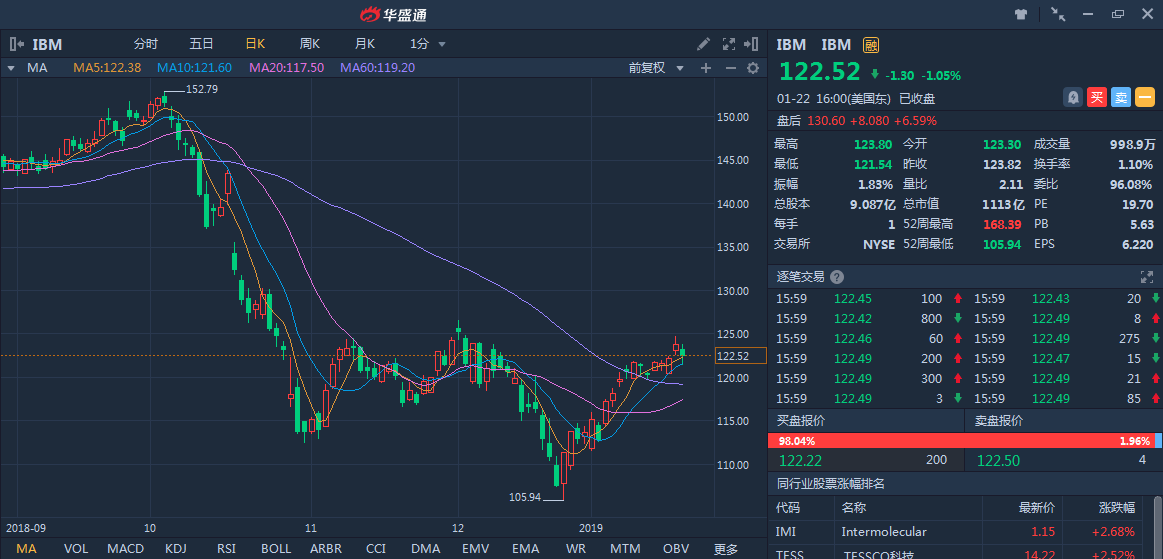The image size is (1163, 559).
Task: Zoom out chart with minus icon
Action: [x=729, y=68]
